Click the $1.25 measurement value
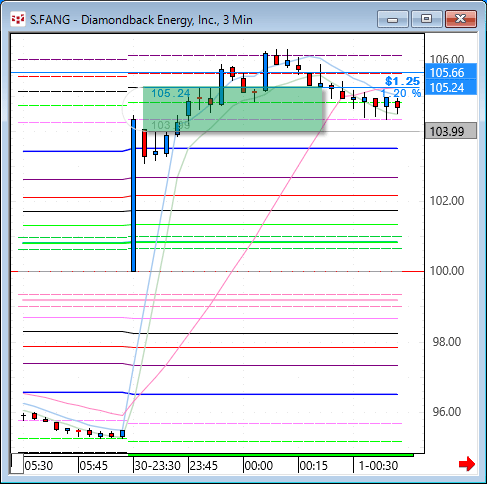The image size is (487, 484). pyautogui.click(x=402, y=81)
